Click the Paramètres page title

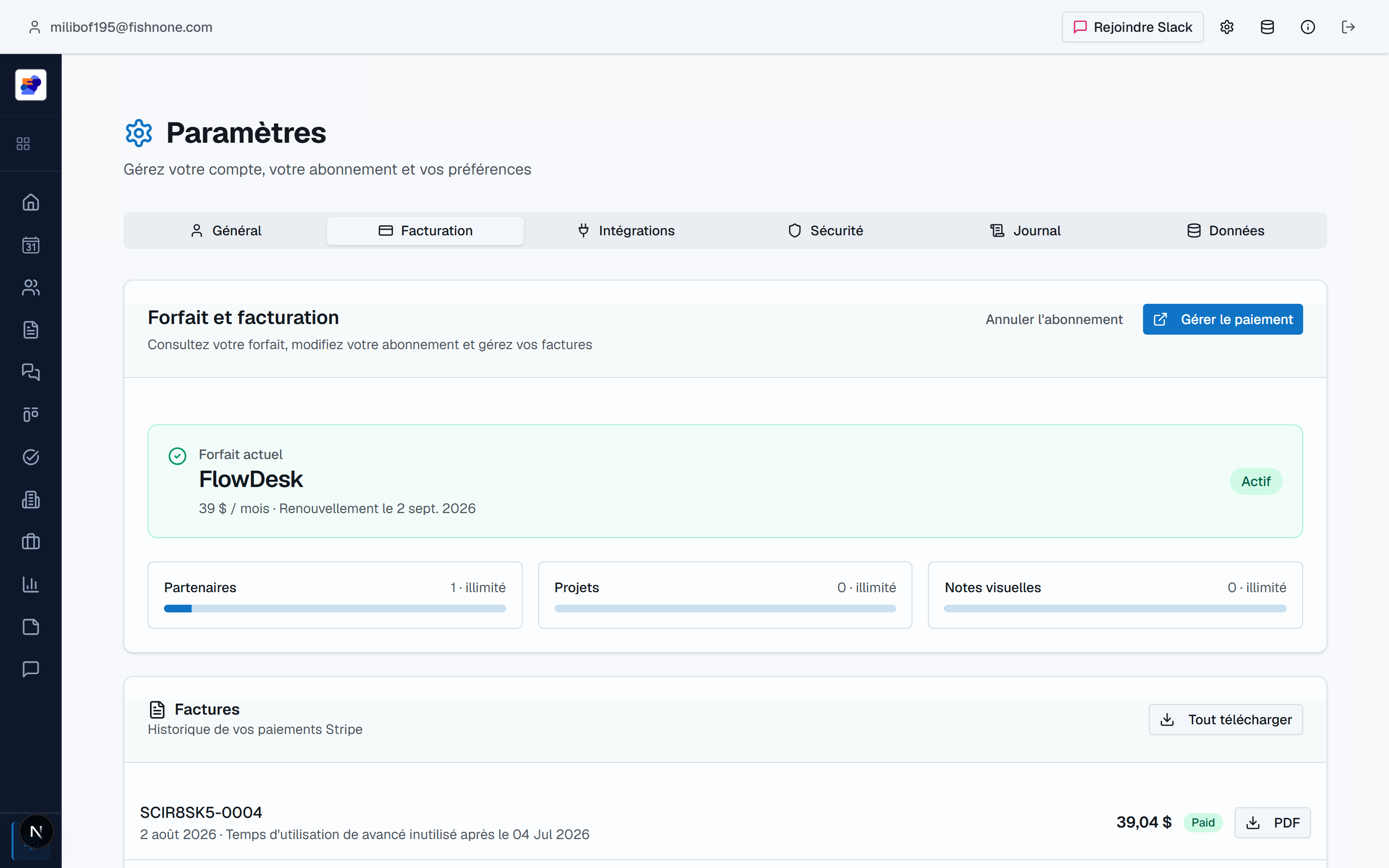coord(246,133)
